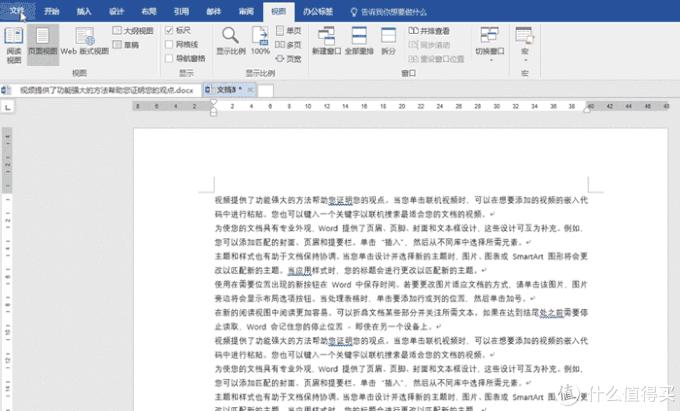Viewport: 680px width, 411px height.
Task: Choose Page Width (页宽) zoom
Action: pos(289,58)
